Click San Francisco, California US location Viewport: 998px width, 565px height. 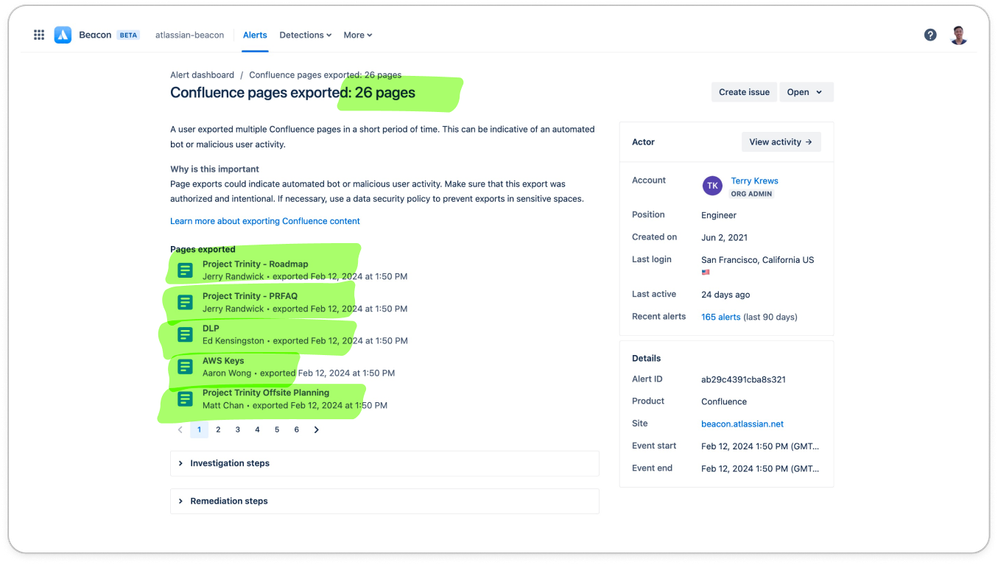757,260
